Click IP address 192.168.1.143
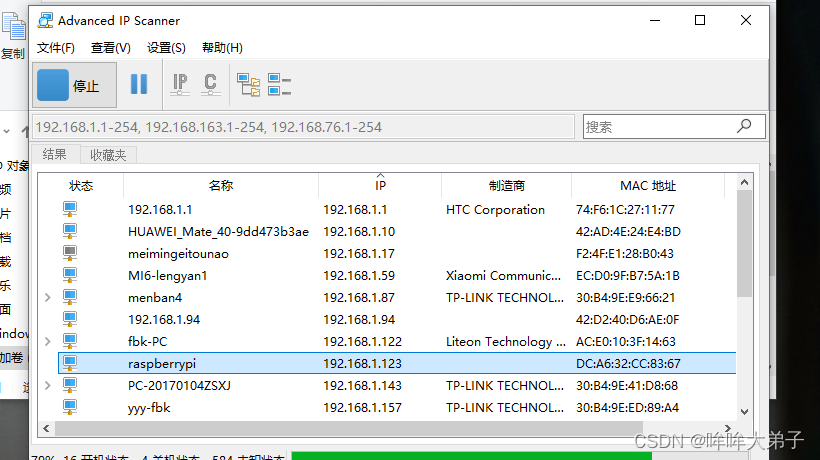 [362, 386]
